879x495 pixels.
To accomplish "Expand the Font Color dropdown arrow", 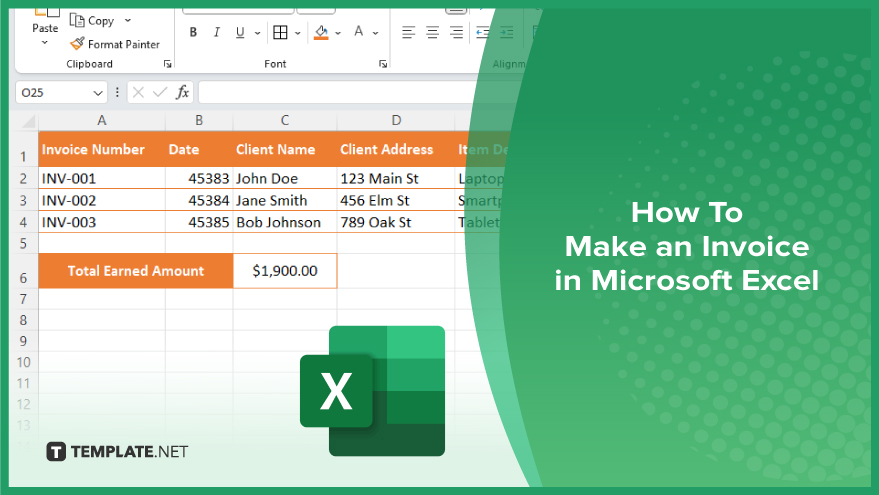I will (376, 33).
